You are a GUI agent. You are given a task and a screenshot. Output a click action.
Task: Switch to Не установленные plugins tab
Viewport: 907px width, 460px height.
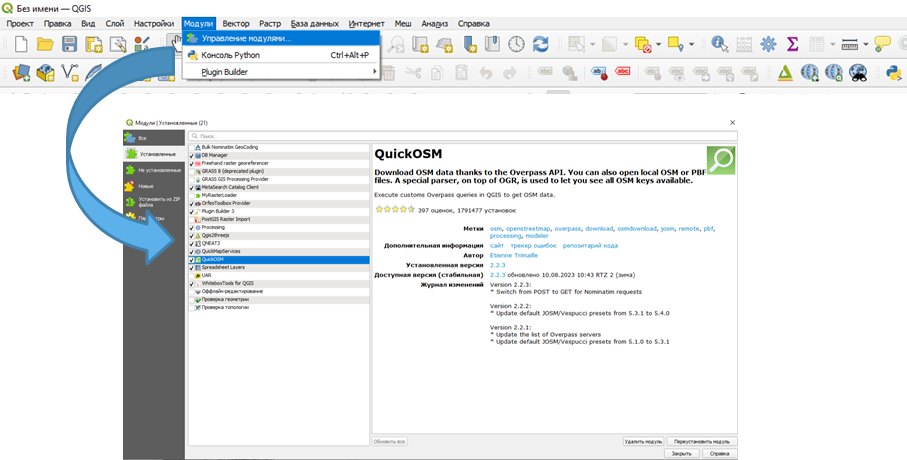154,171
